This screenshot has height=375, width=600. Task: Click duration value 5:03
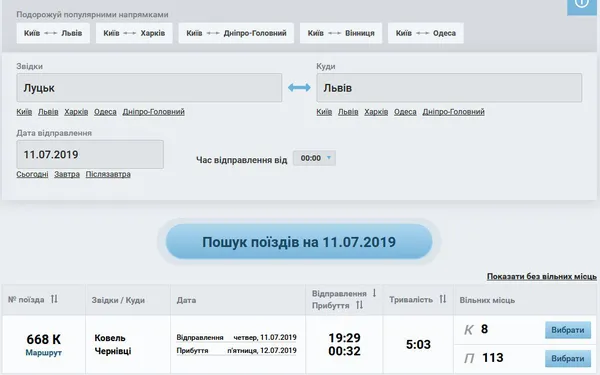[418, 344]
